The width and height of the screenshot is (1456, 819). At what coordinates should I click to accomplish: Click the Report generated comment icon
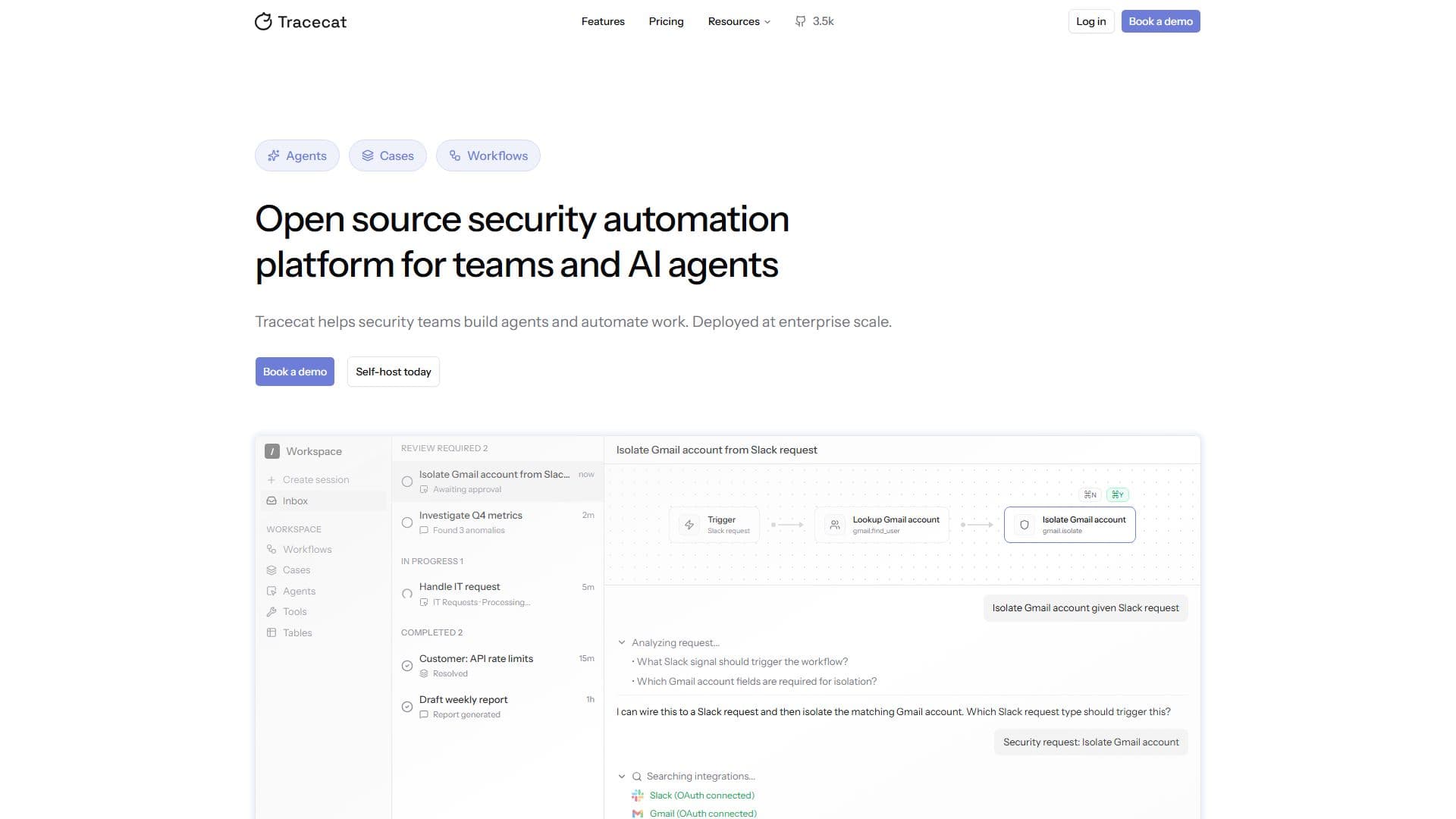(424, 715)
